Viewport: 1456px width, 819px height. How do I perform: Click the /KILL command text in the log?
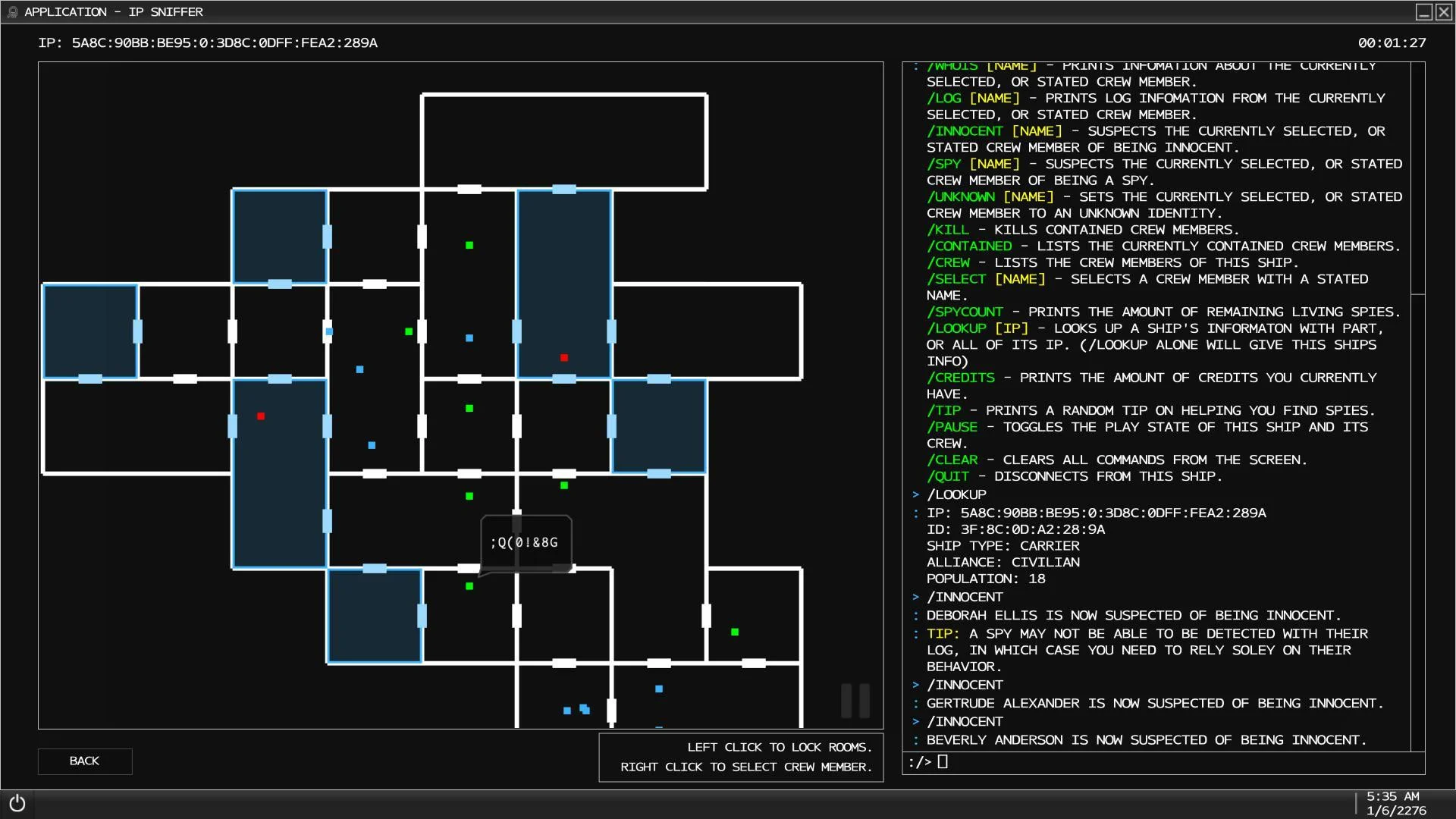coord(948,230)
